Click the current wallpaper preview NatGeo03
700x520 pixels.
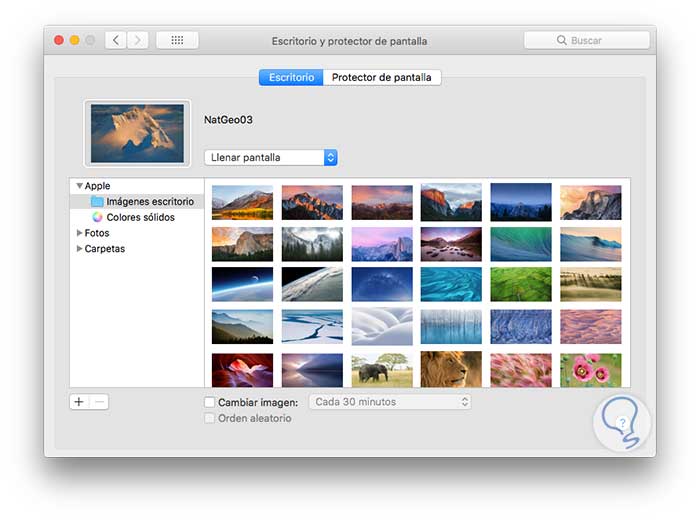(x=138, y=133)
